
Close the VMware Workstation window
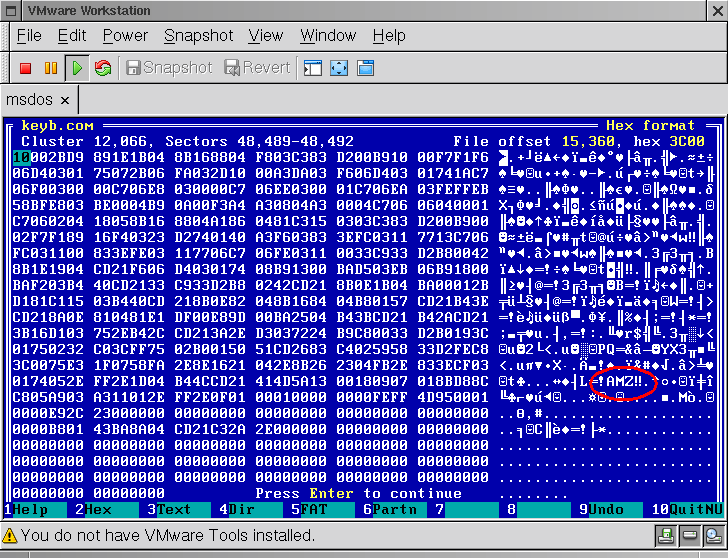[x=717, y=11]
